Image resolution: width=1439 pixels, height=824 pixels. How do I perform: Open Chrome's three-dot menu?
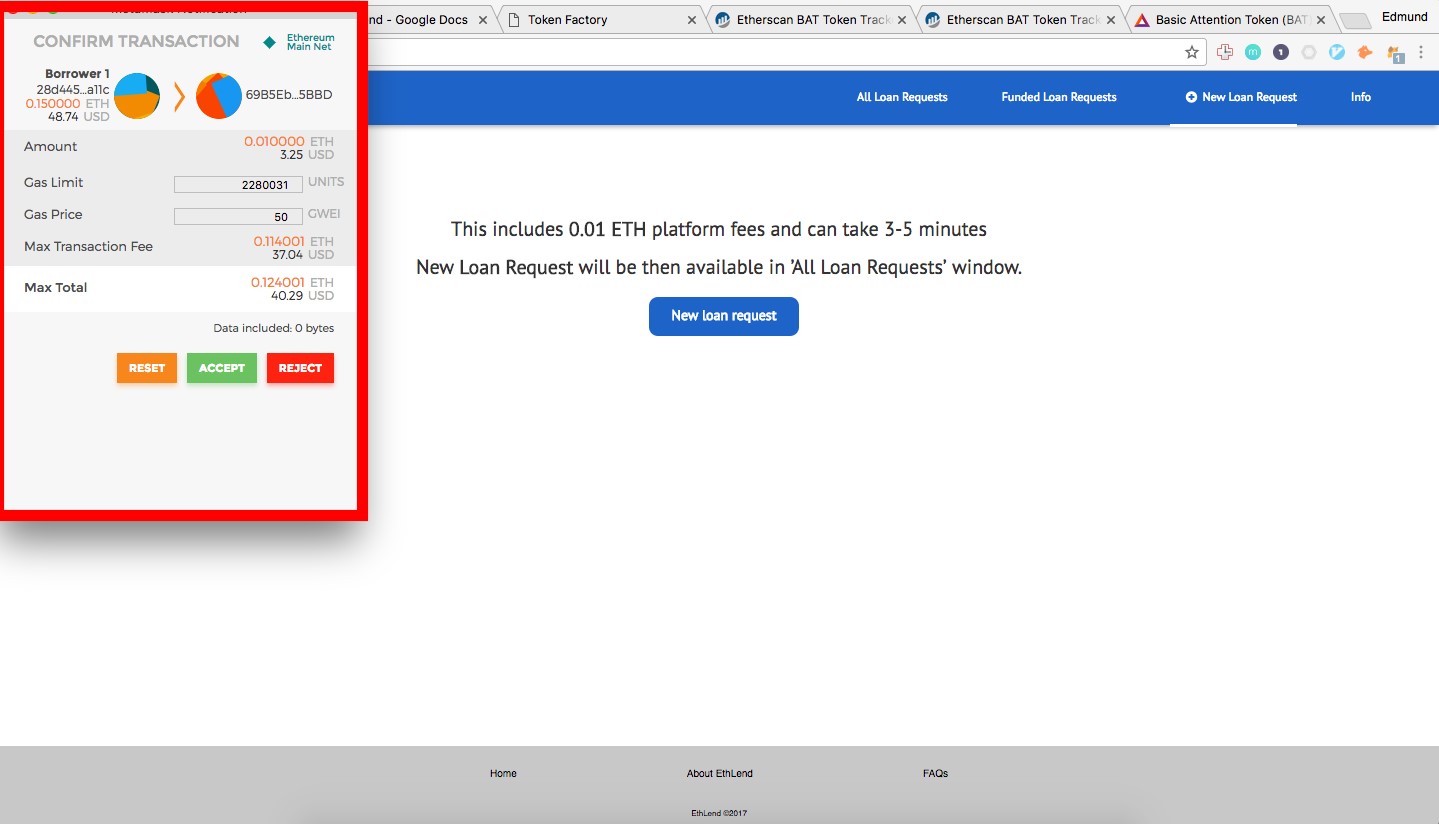(x=1422, y=52)
